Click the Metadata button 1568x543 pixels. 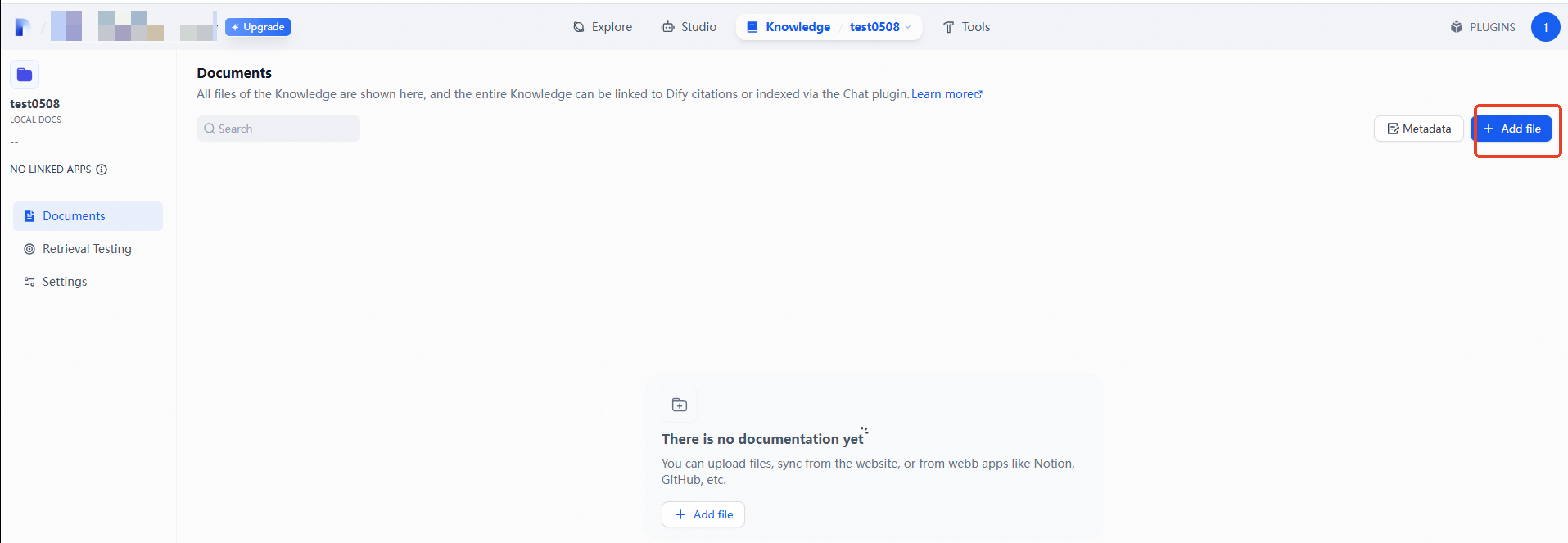1418,129
